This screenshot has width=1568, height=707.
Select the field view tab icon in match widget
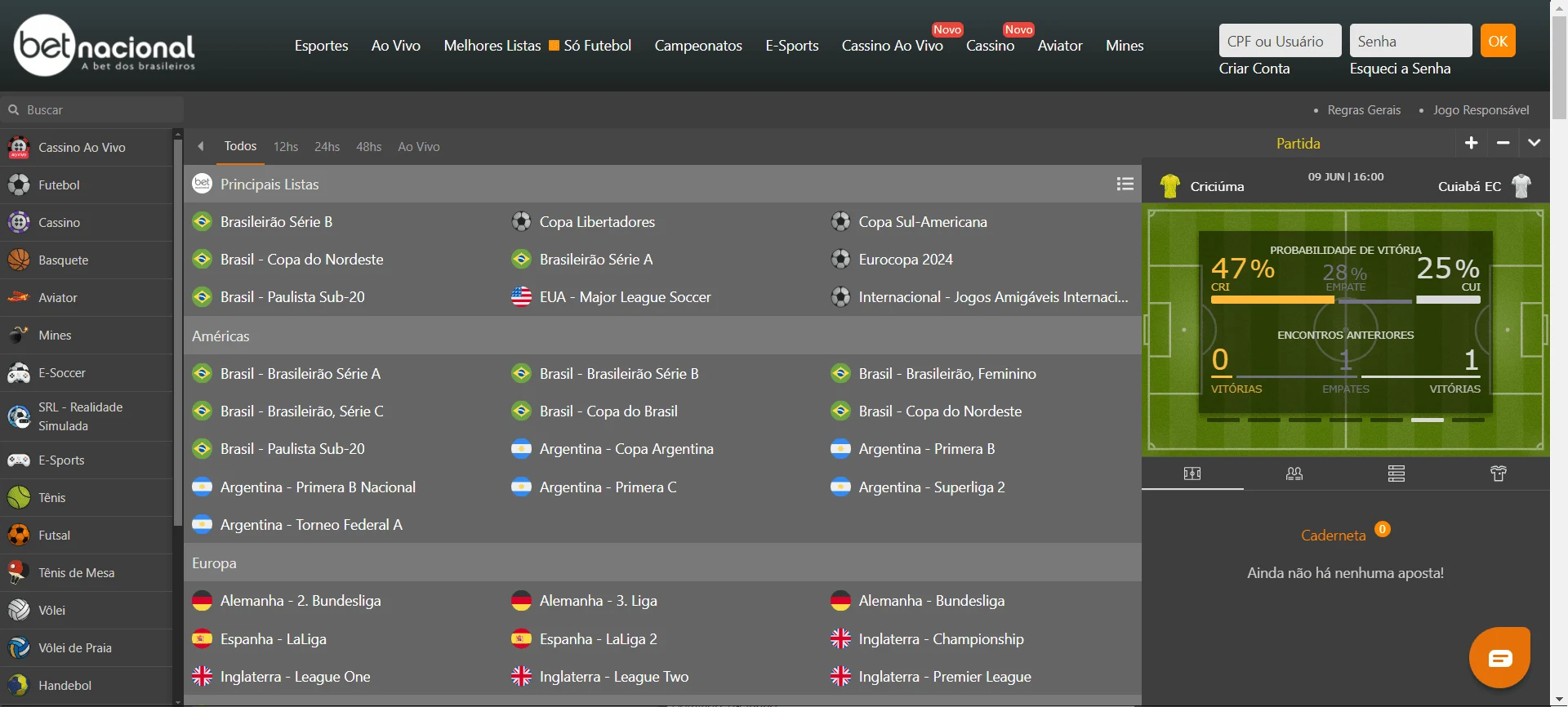(x=1192, y=474)
